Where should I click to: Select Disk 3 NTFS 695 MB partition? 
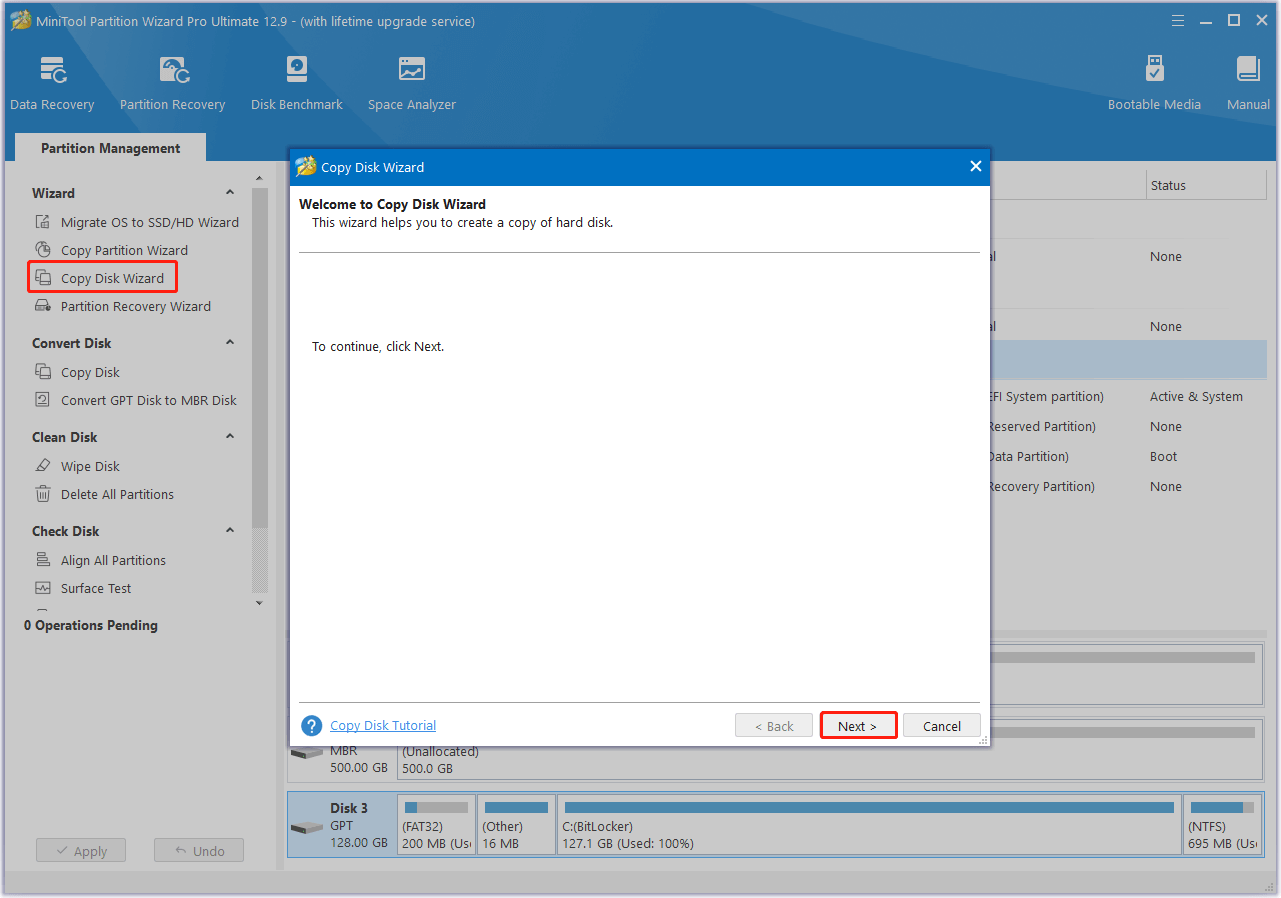[1223, 824]
